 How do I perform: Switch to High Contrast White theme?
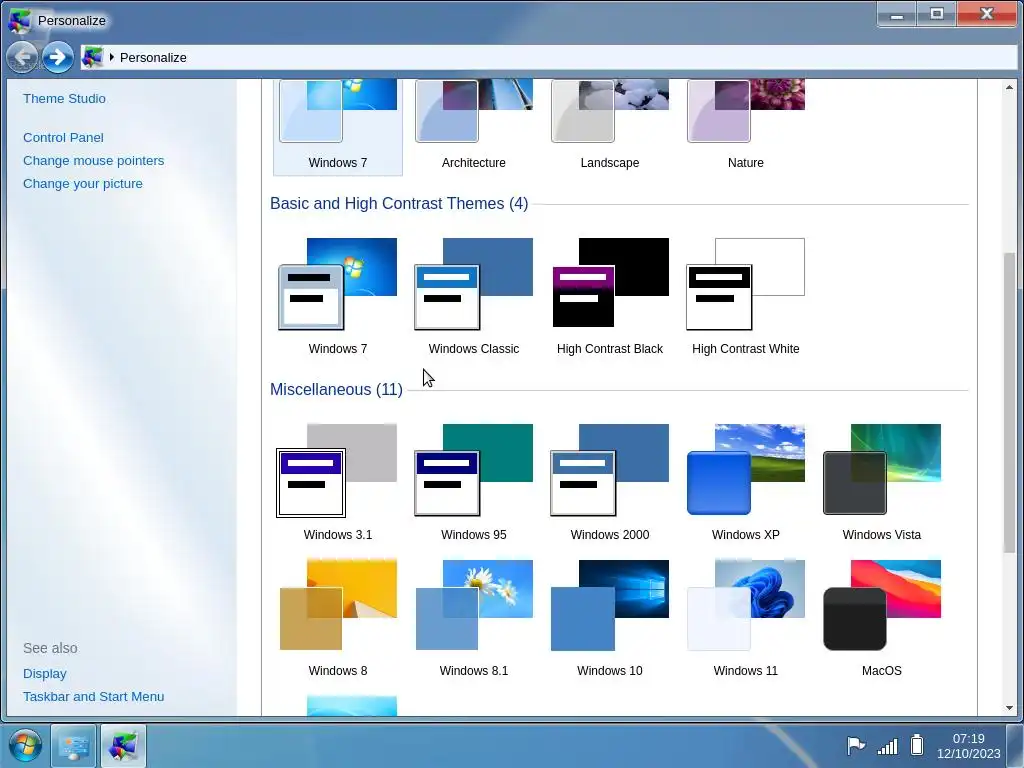746,284
